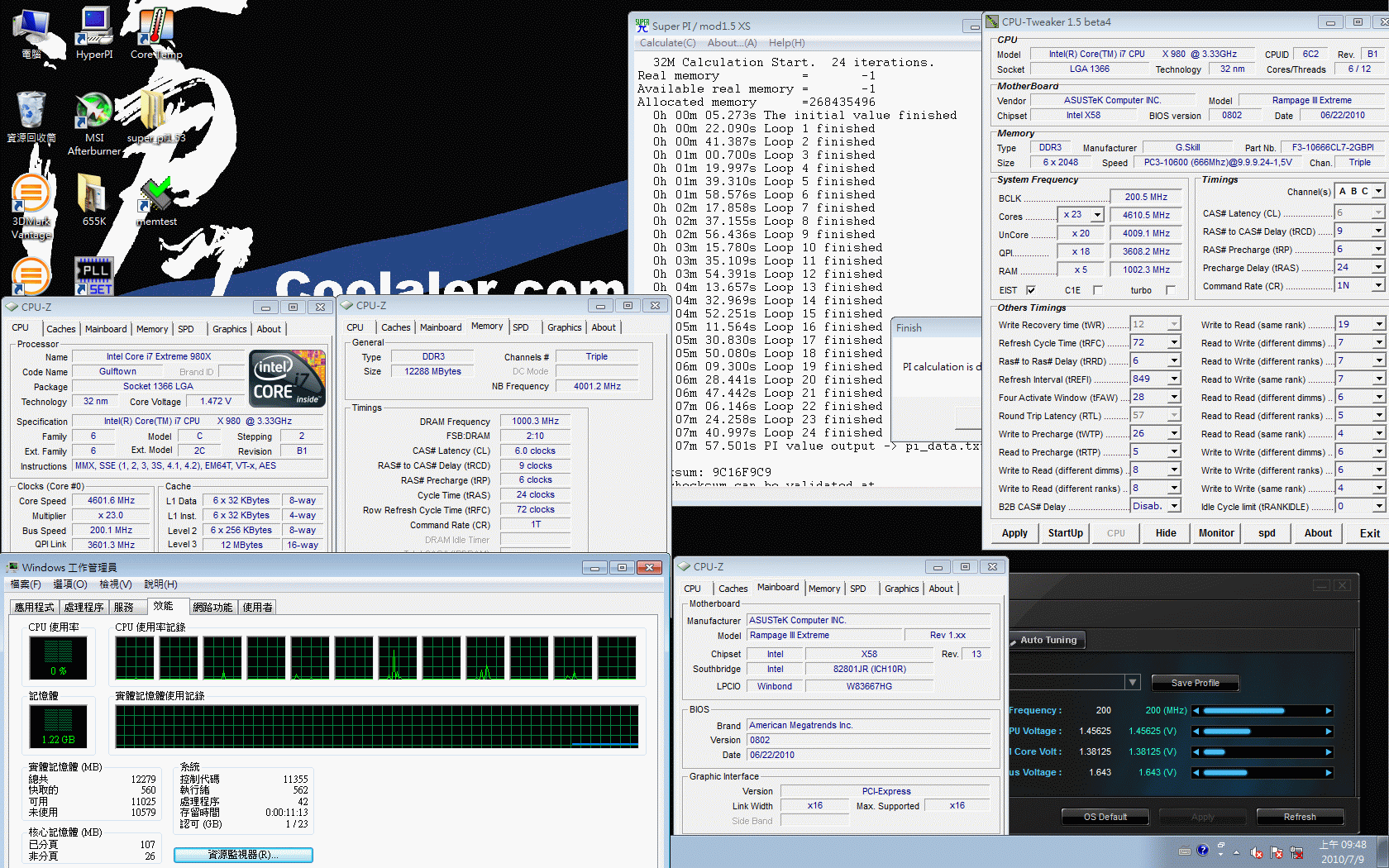This screenshot has width=1389, height=868.
Task: Launch the memtest desktop shortcut
Action: [x=155, y=199]
